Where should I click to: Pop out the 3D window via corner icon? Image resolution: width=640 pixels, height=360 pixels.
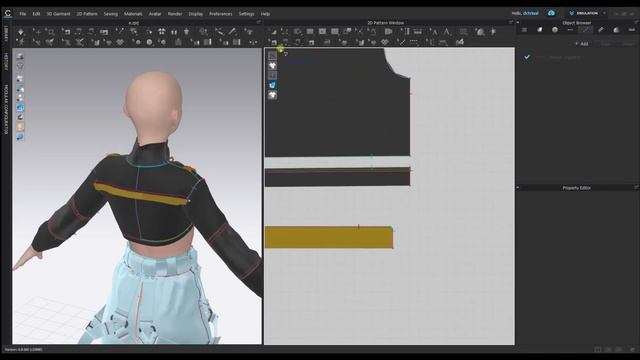tap(258, 23)
